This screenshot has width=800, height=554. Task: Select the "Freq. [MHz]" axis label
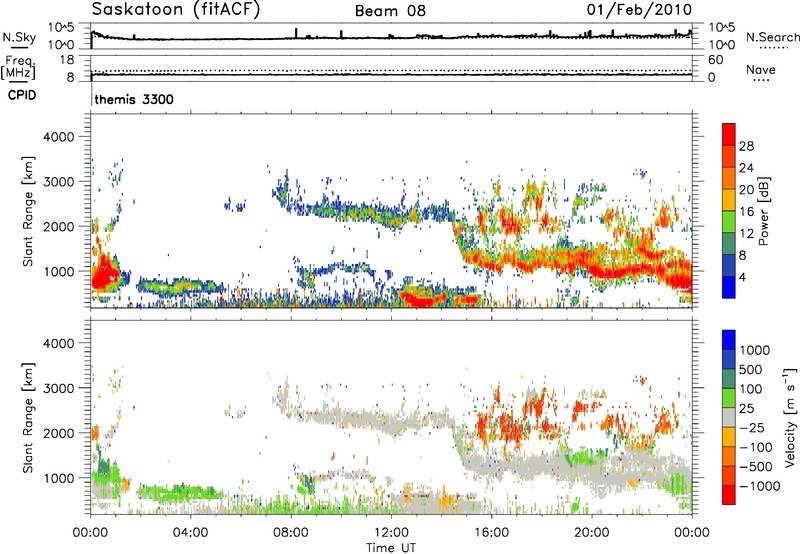[18, 68]
